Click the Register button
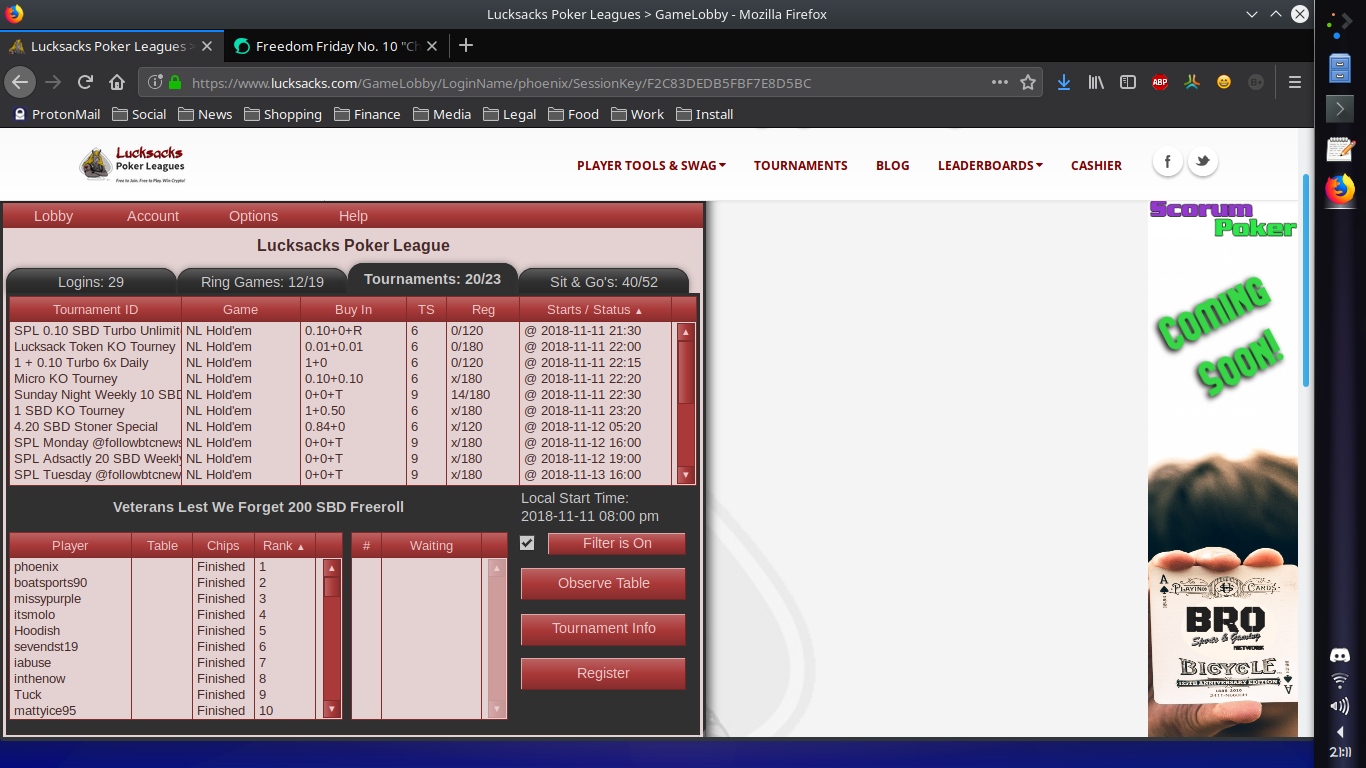This screenshot has height=768, width=1366. [x=603, y=673]
